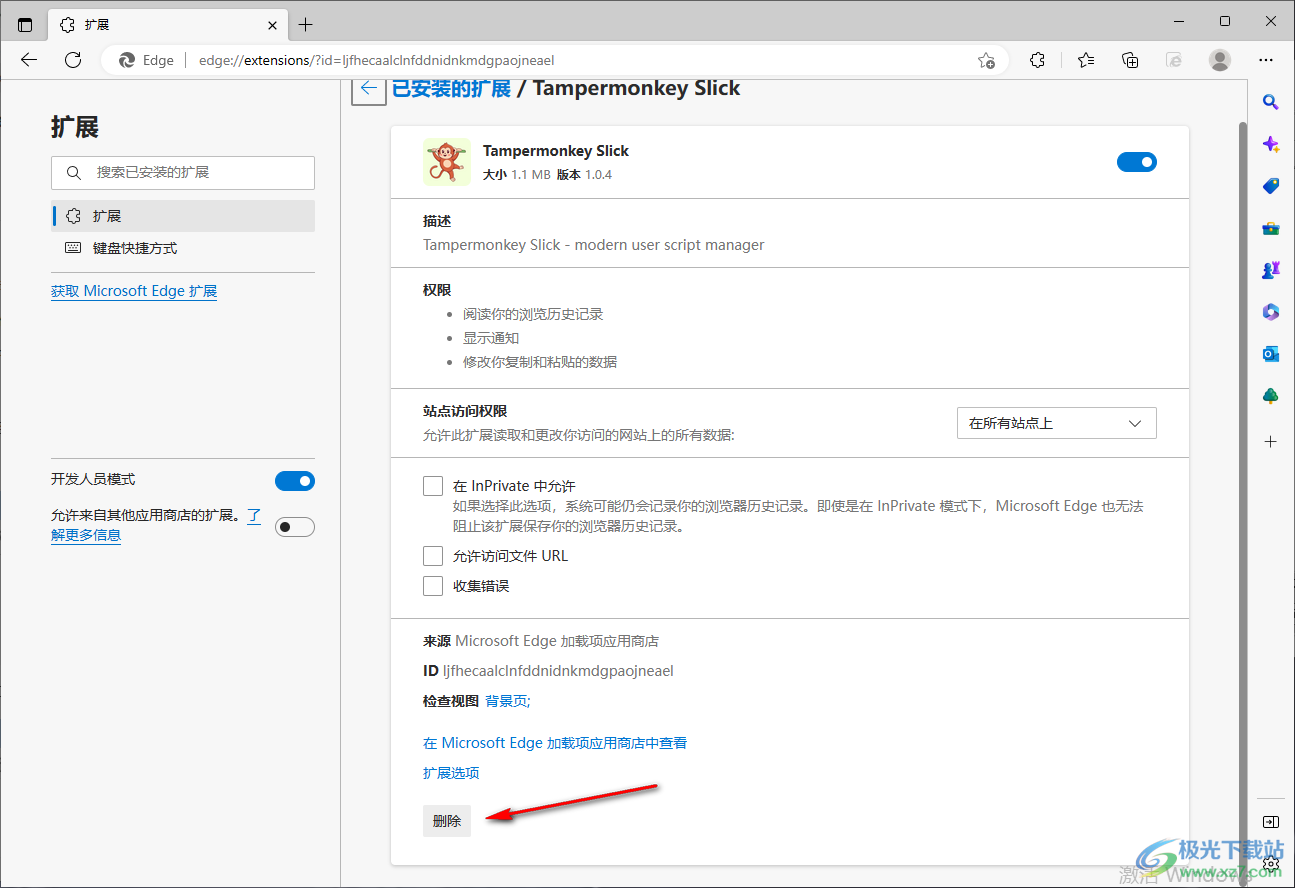Open the Tools briefcase icon in sidebar
The image size is (1295, 888).
point(1271,228)
